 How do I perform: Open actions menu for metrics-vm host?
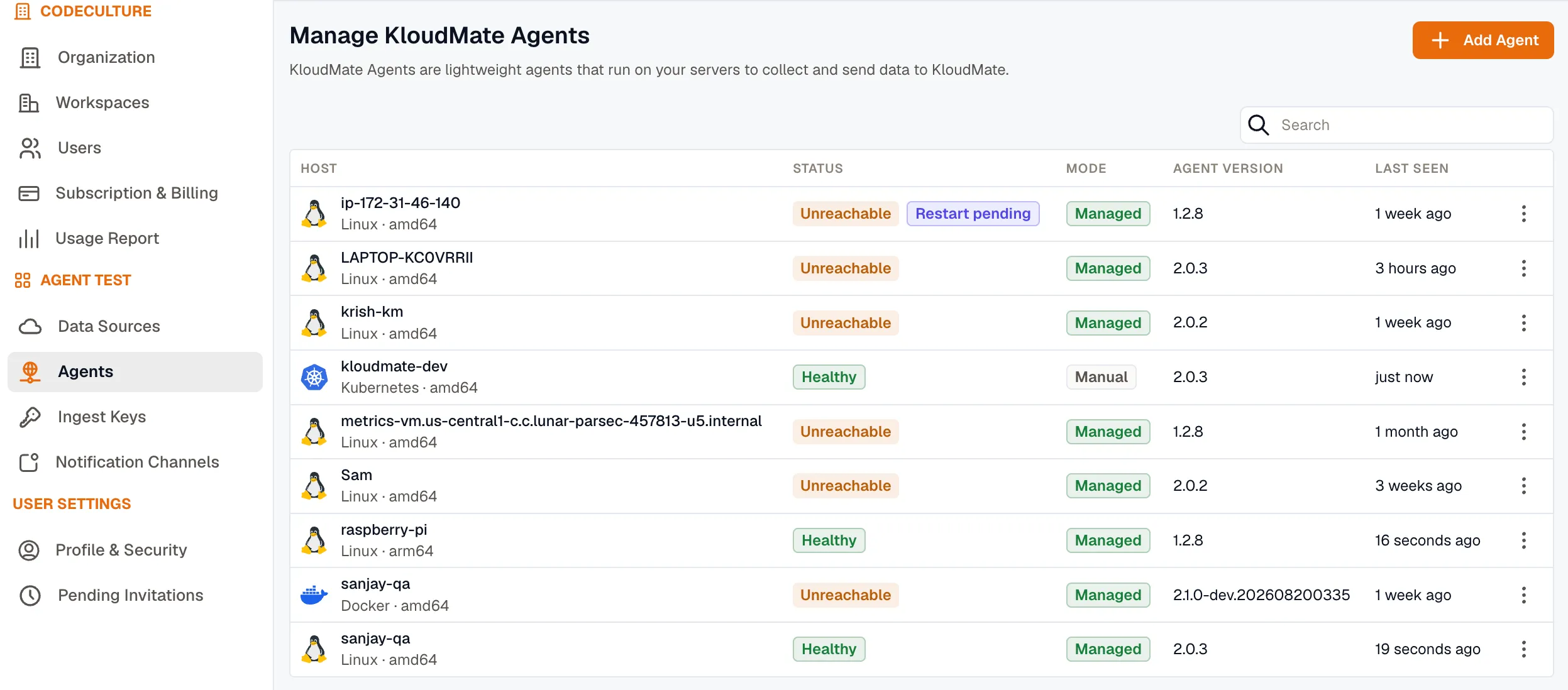(x=1524, y=432)
